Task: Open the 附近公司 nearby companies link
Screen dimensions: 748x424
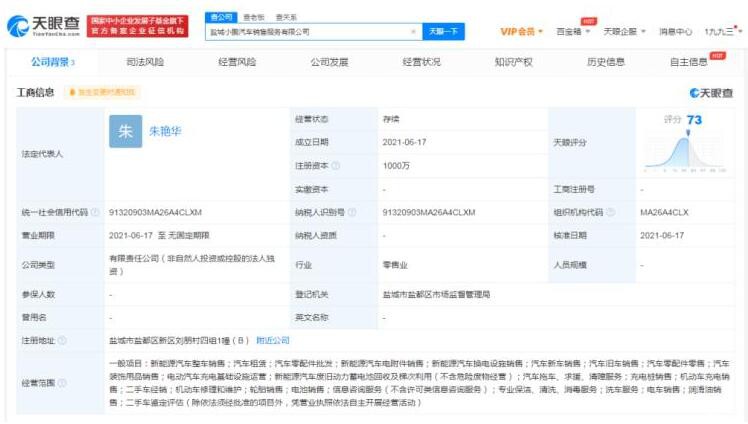Action: tap(273, 341)
